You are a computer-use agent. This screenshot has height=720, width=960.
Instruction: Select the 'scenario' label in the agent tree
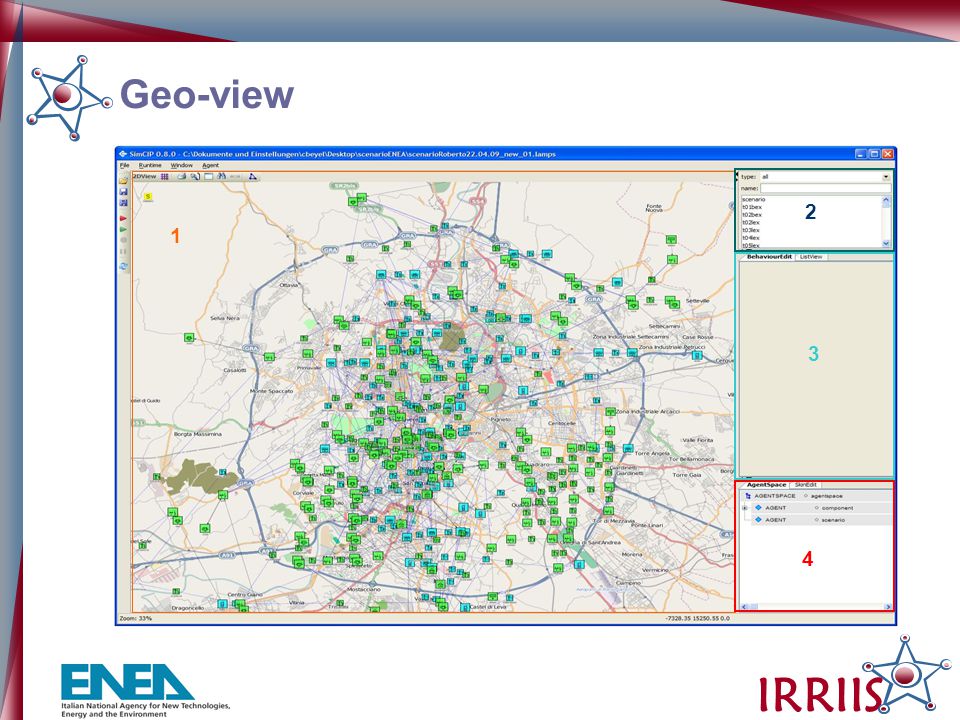pyautogui.click(x=833, y=520)
